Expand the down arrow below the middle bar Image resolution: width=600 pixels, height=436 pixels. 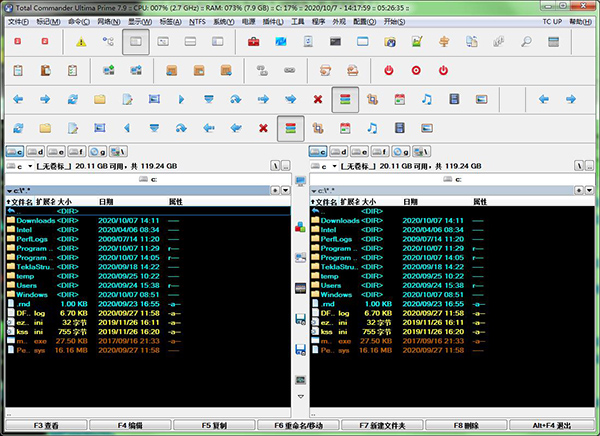pyautogui.click(x=300, y=397)
